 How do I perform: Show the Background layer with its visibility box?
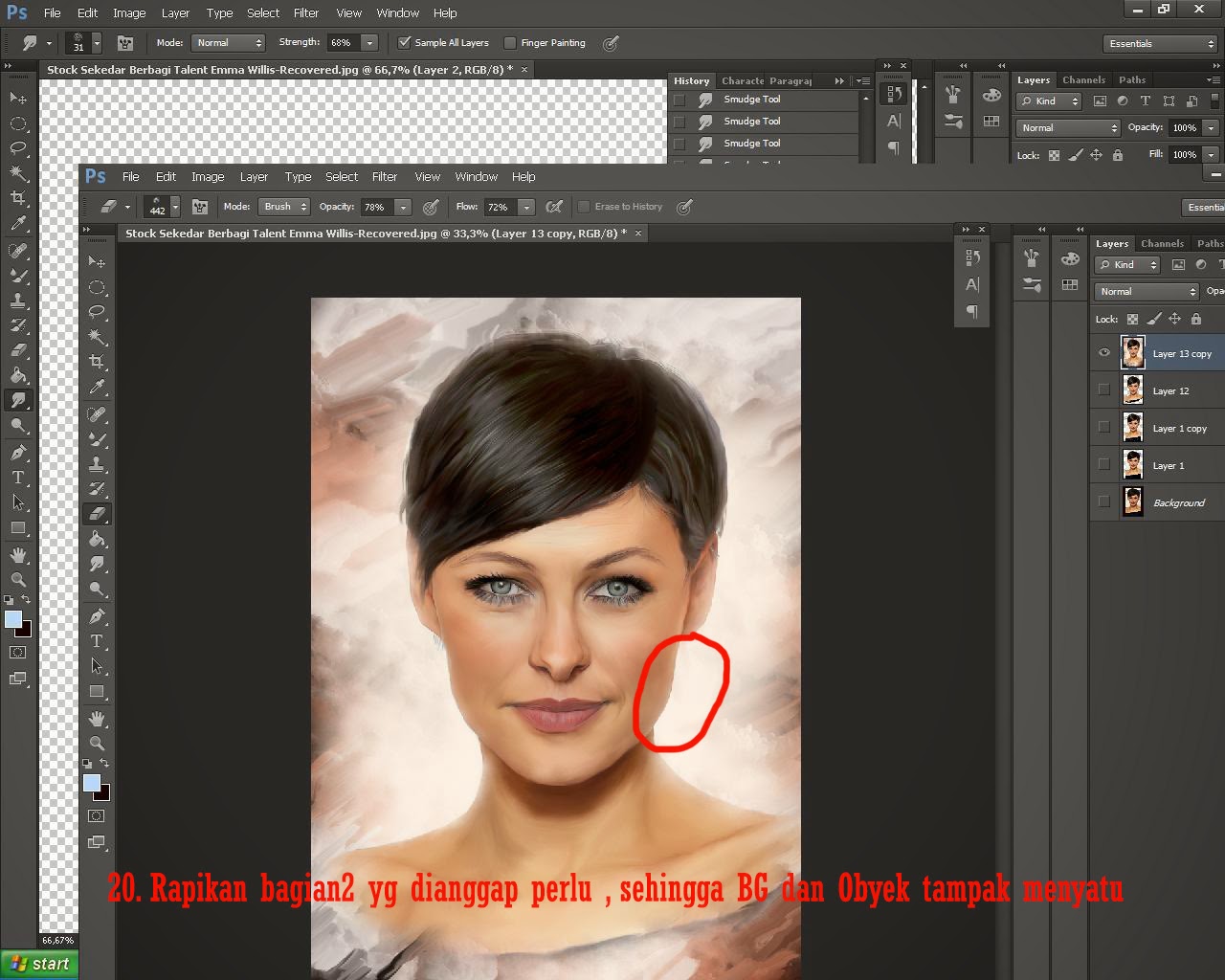click(x=1104, y=502)
